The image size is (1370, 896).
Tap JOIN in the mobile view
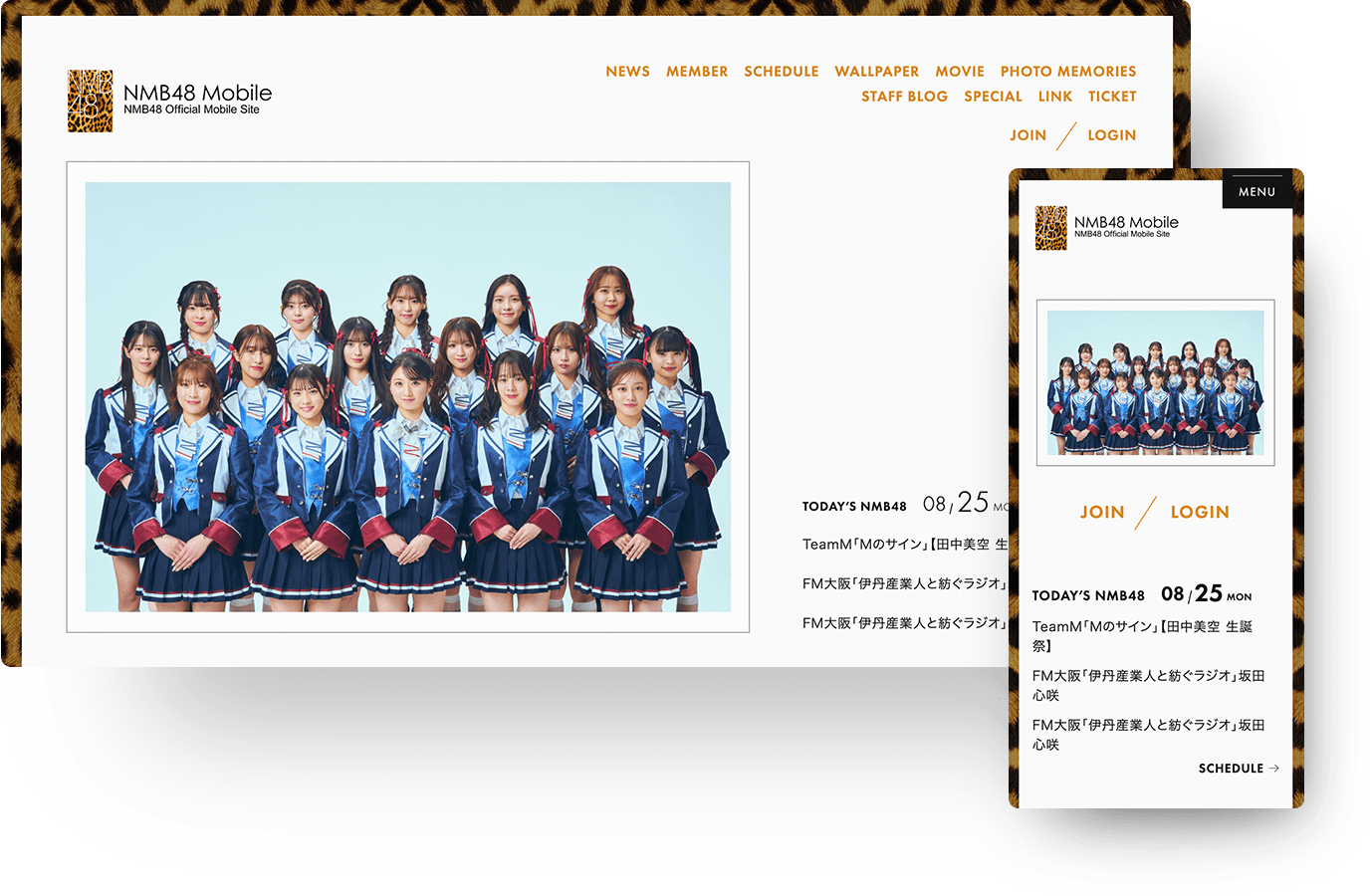tap(1102, 512)
